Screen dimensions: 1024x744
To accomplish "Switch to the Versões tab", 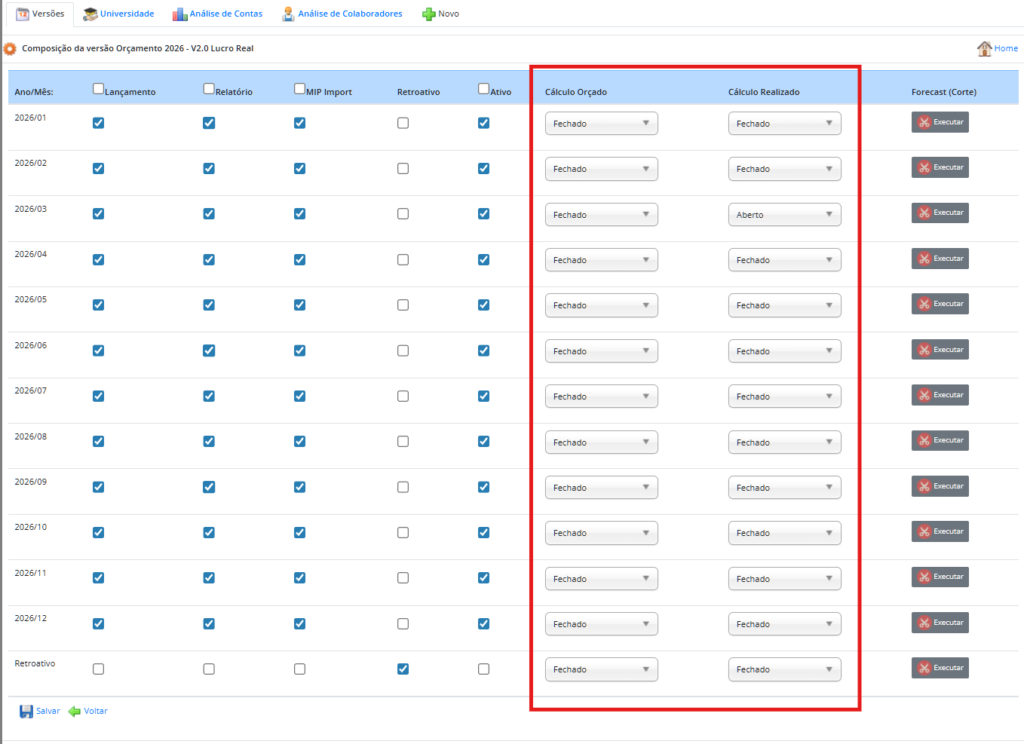I will point(39,14).
